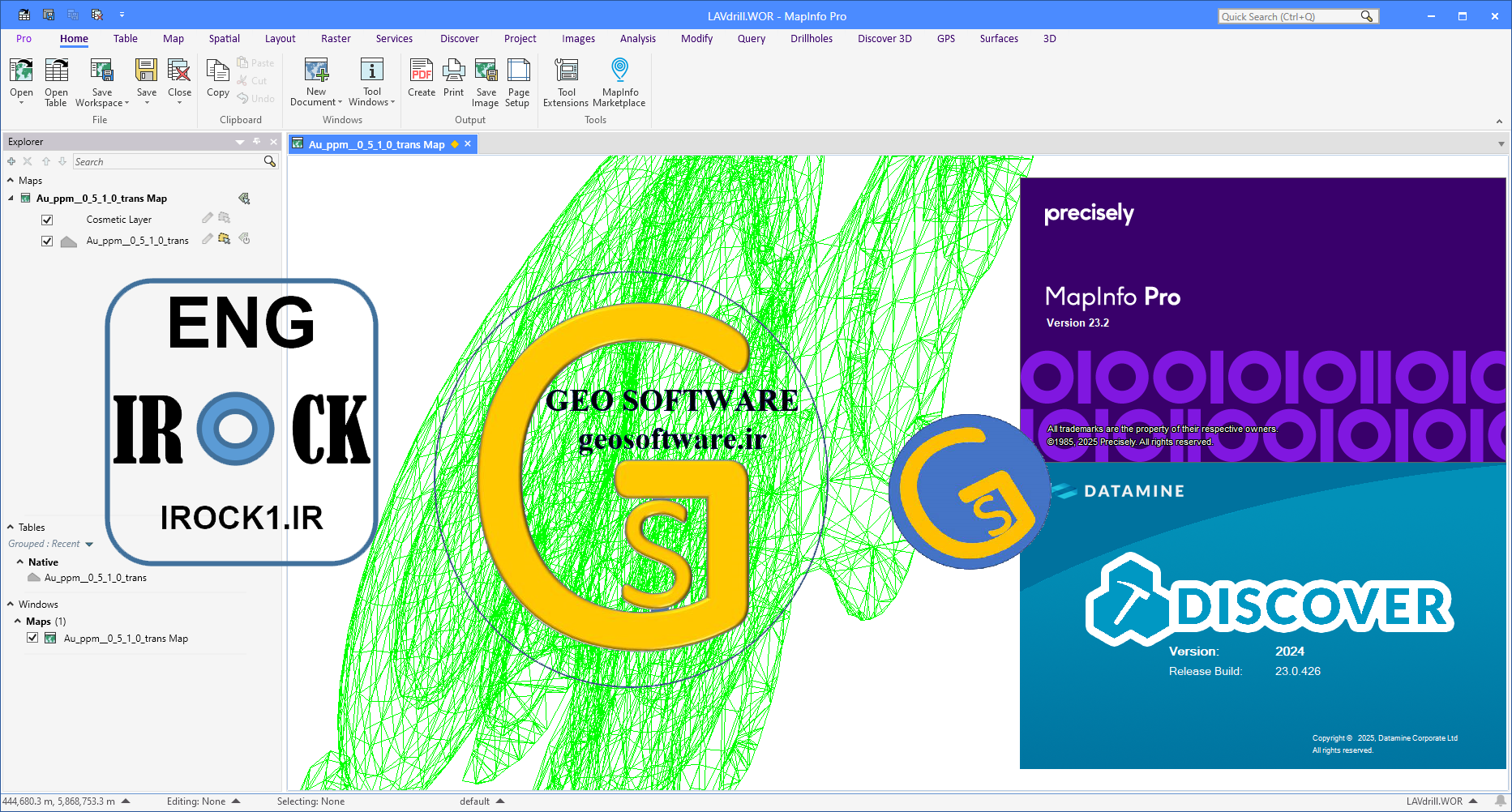Open Page Setup from the ribbon
The image size is (1512, 812).
tap(518, 71)
